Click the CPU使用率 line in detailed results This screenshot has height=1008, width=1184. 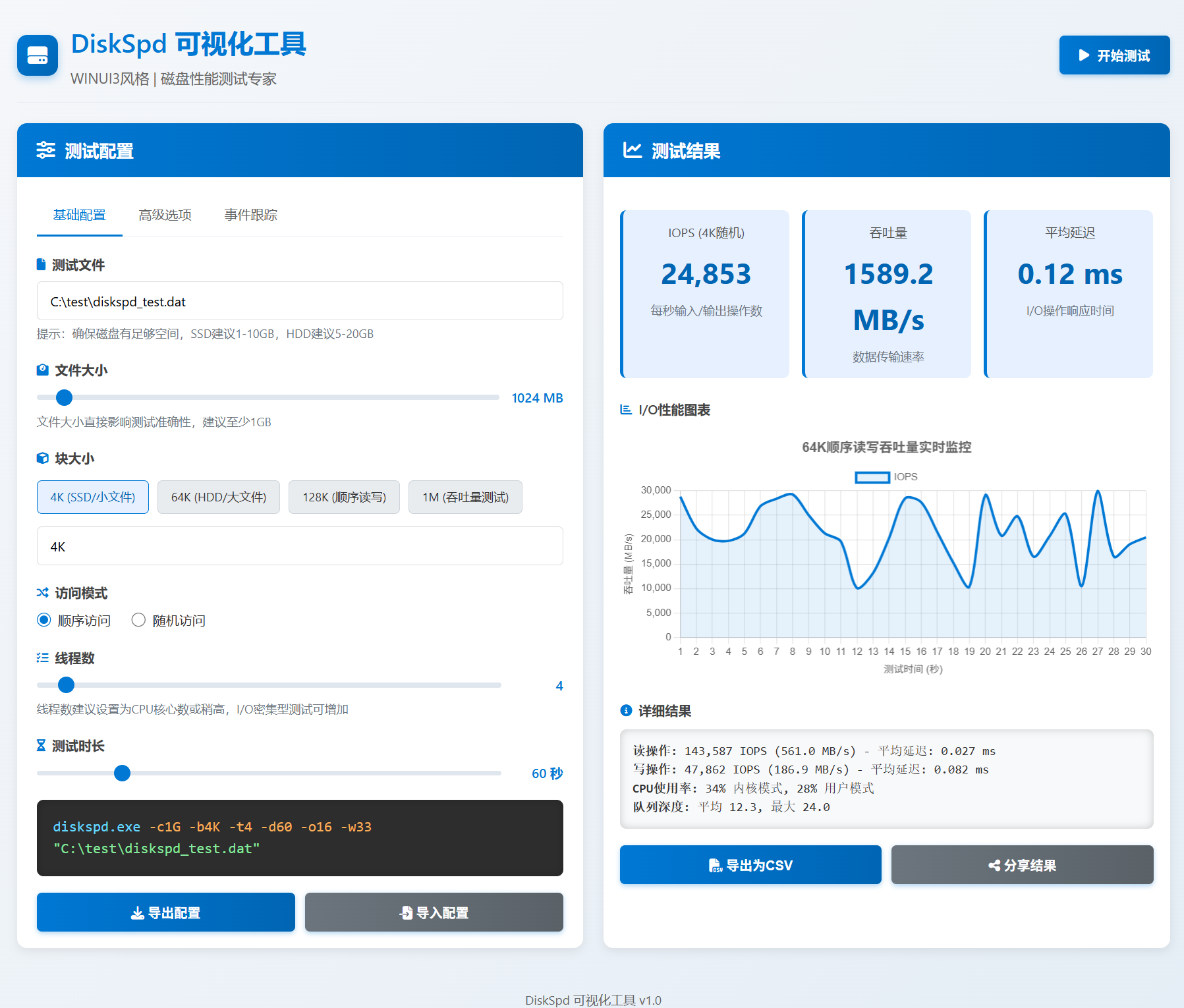(x=753, y=788)
